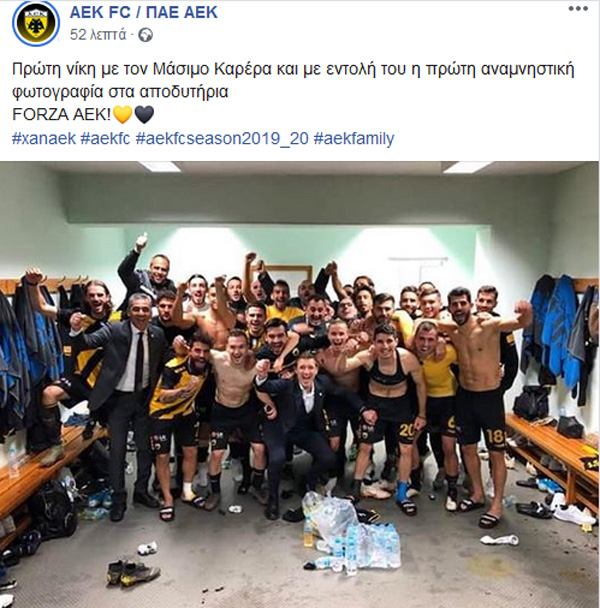Open the AEK FC / ΠΑΕ AEK page name
Screen dimensions: 600x608
pos(144,12)
